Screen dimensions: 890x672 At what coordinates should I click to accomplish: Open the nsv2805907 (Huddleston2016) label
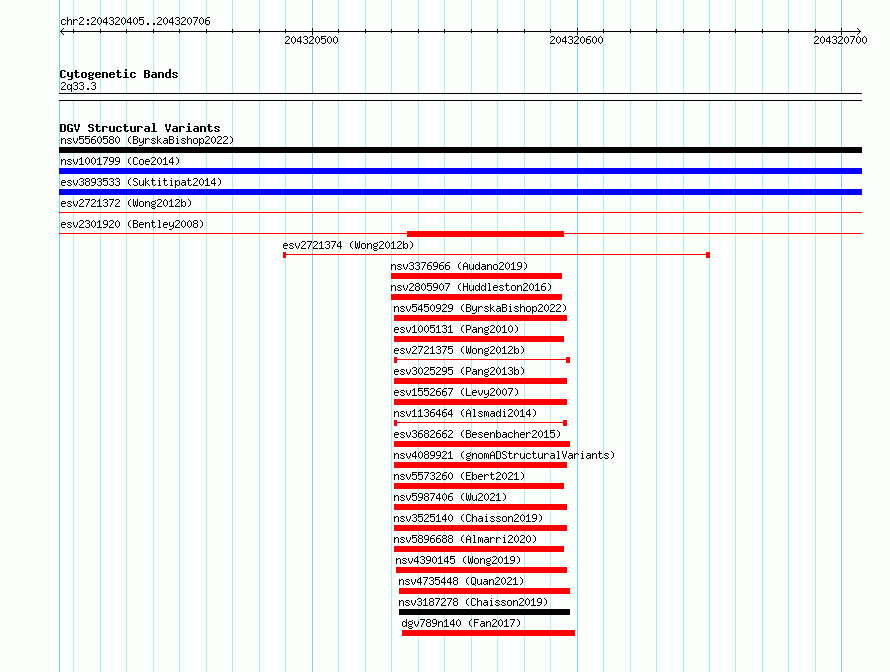coord(471,287)
